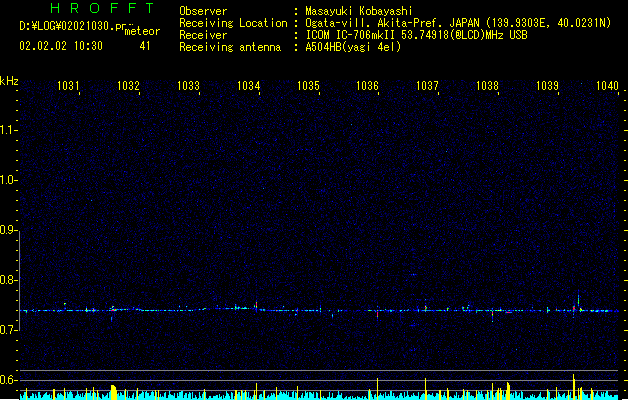Click the meteor count value 41
This screenshot has width=629, height=400.
(145, 46)
